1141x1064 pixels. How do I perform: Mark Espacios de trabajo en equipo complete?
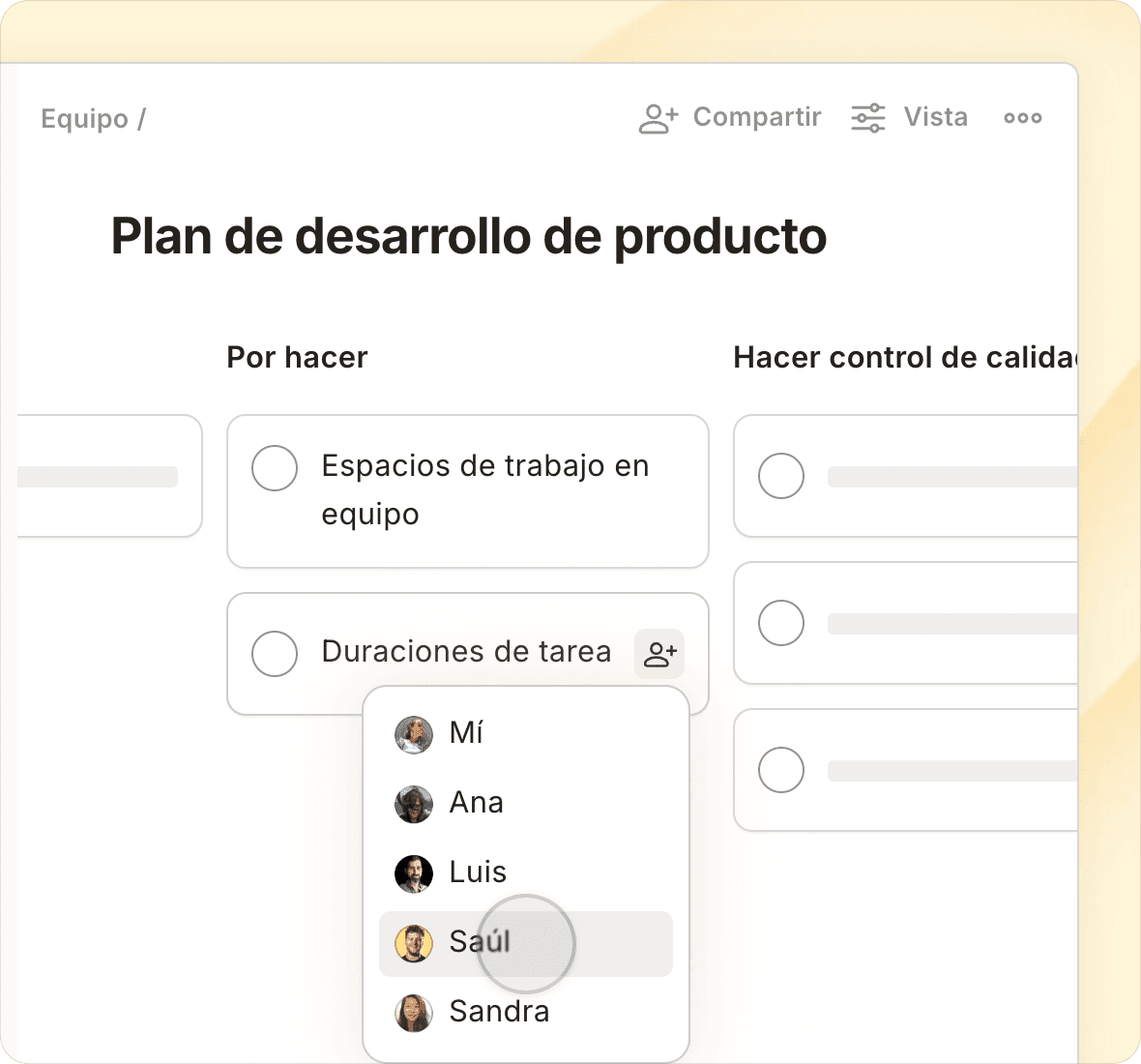tap(275, 468)
